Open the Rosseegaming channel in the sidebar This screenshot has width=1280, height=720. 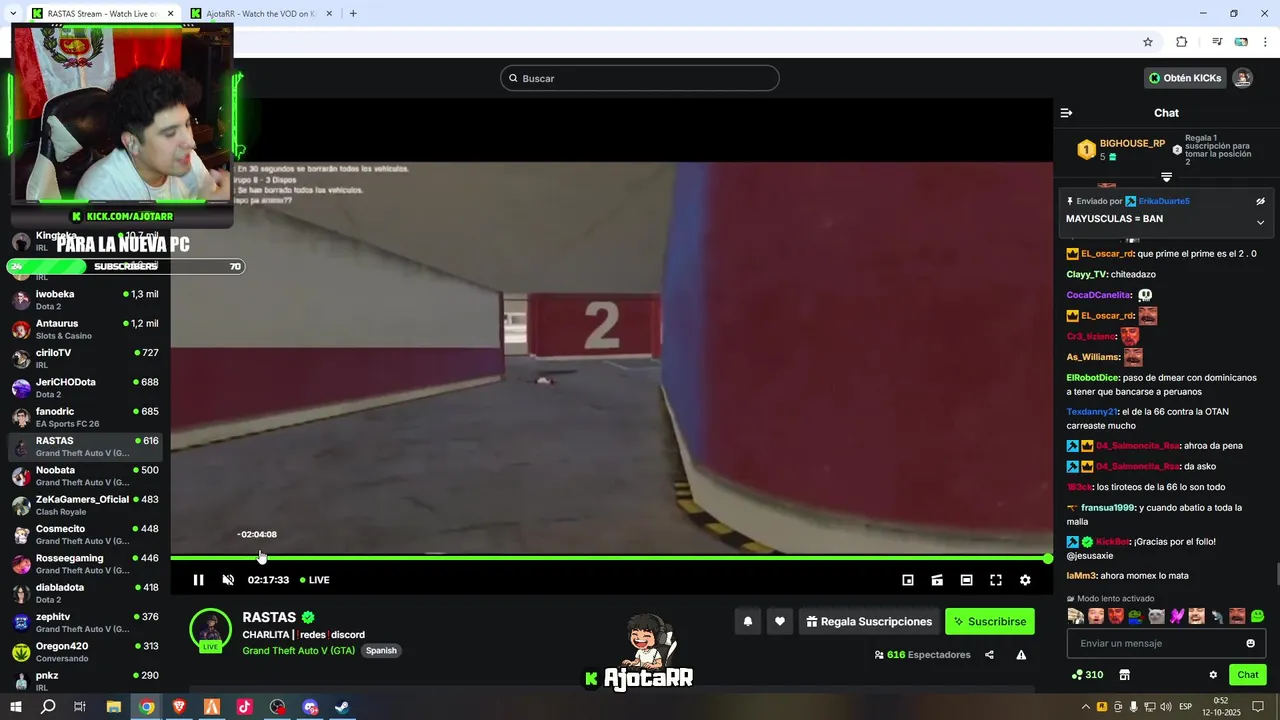tap(85, 564)
